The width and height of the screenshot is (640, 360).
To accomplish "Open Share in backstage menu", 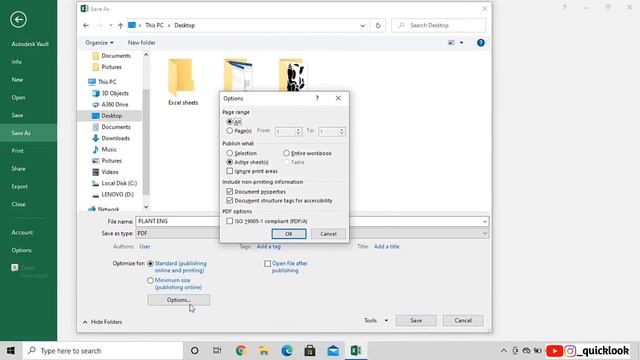I will coord(18,169).
